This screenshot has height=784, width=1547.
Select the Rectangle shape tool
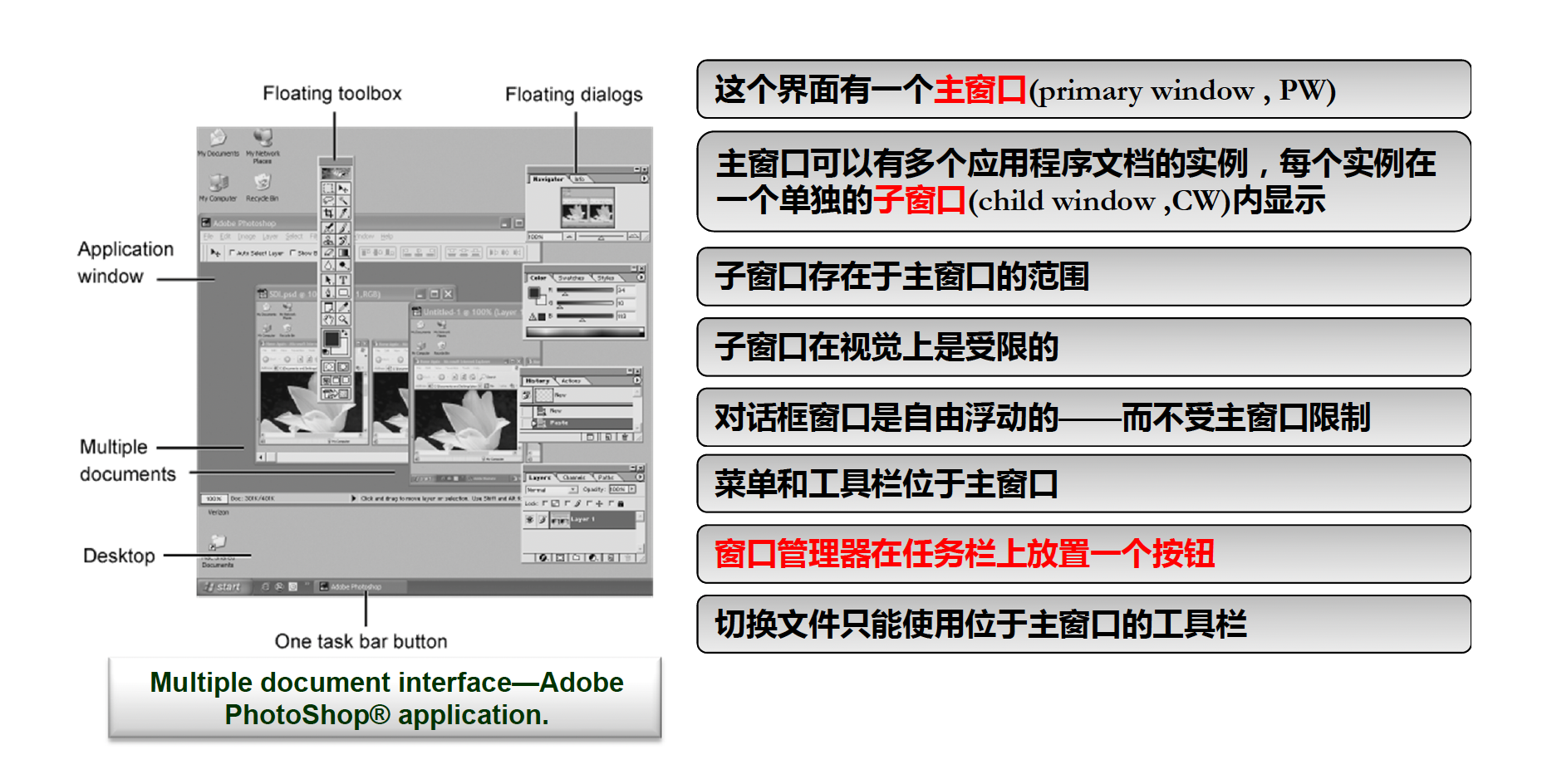[343, 292]
